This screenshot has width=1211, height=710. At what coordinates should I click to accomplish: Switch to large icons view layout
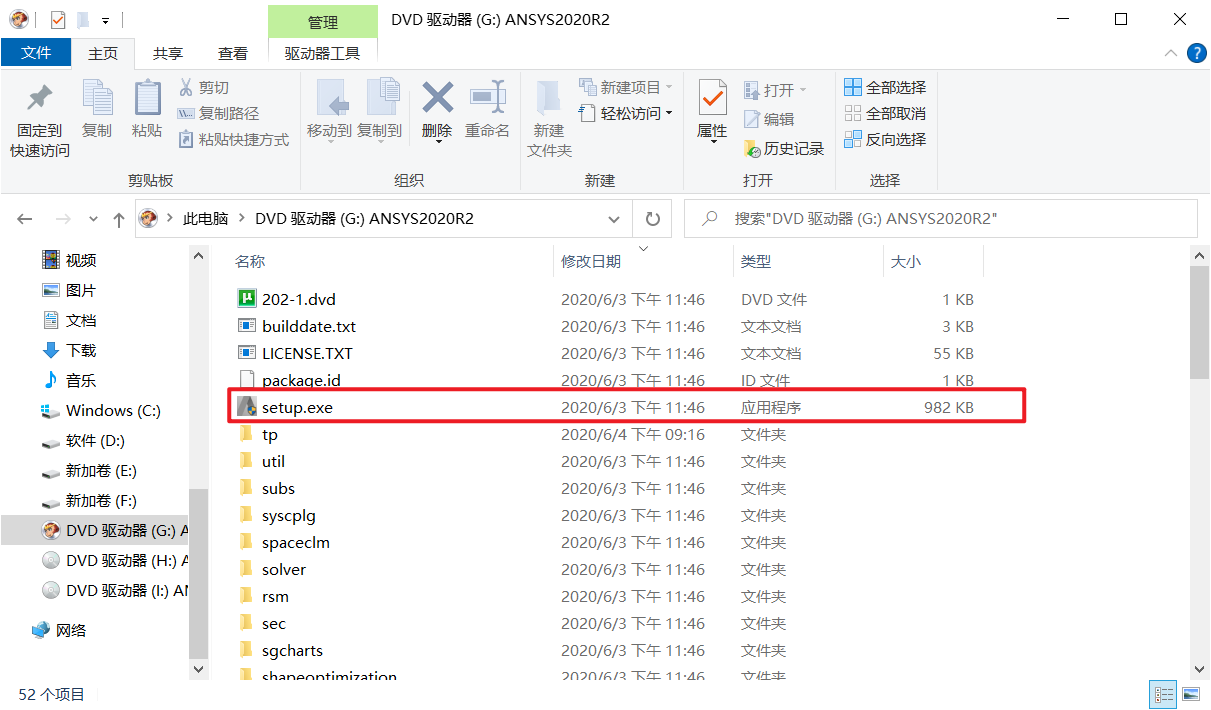pos(1190,694)
